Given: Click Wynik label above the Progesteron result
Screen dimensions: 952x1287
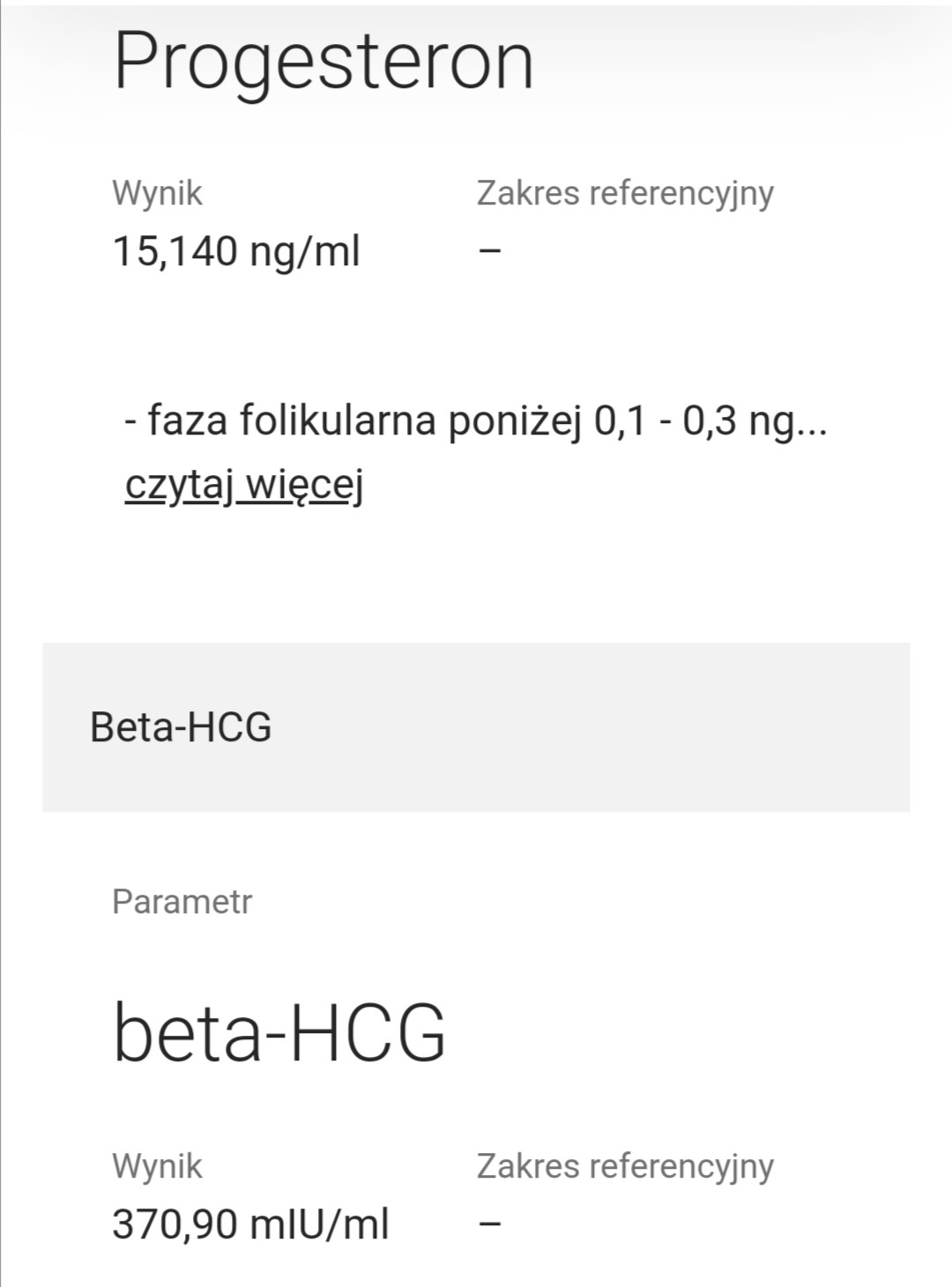Looking at the screenshot, I should 157,193.
